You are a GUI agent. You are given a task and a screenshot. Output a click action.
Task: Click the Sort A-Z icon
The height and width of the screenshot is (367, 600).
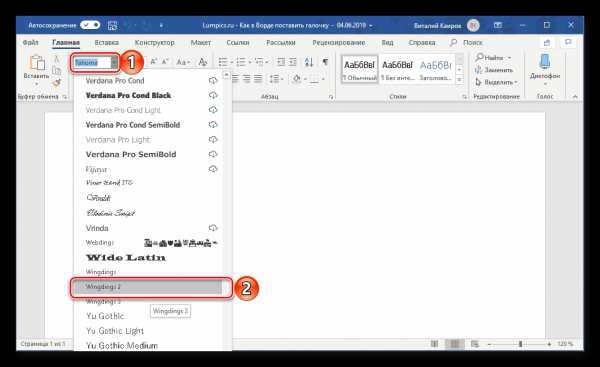click(308, 62)
